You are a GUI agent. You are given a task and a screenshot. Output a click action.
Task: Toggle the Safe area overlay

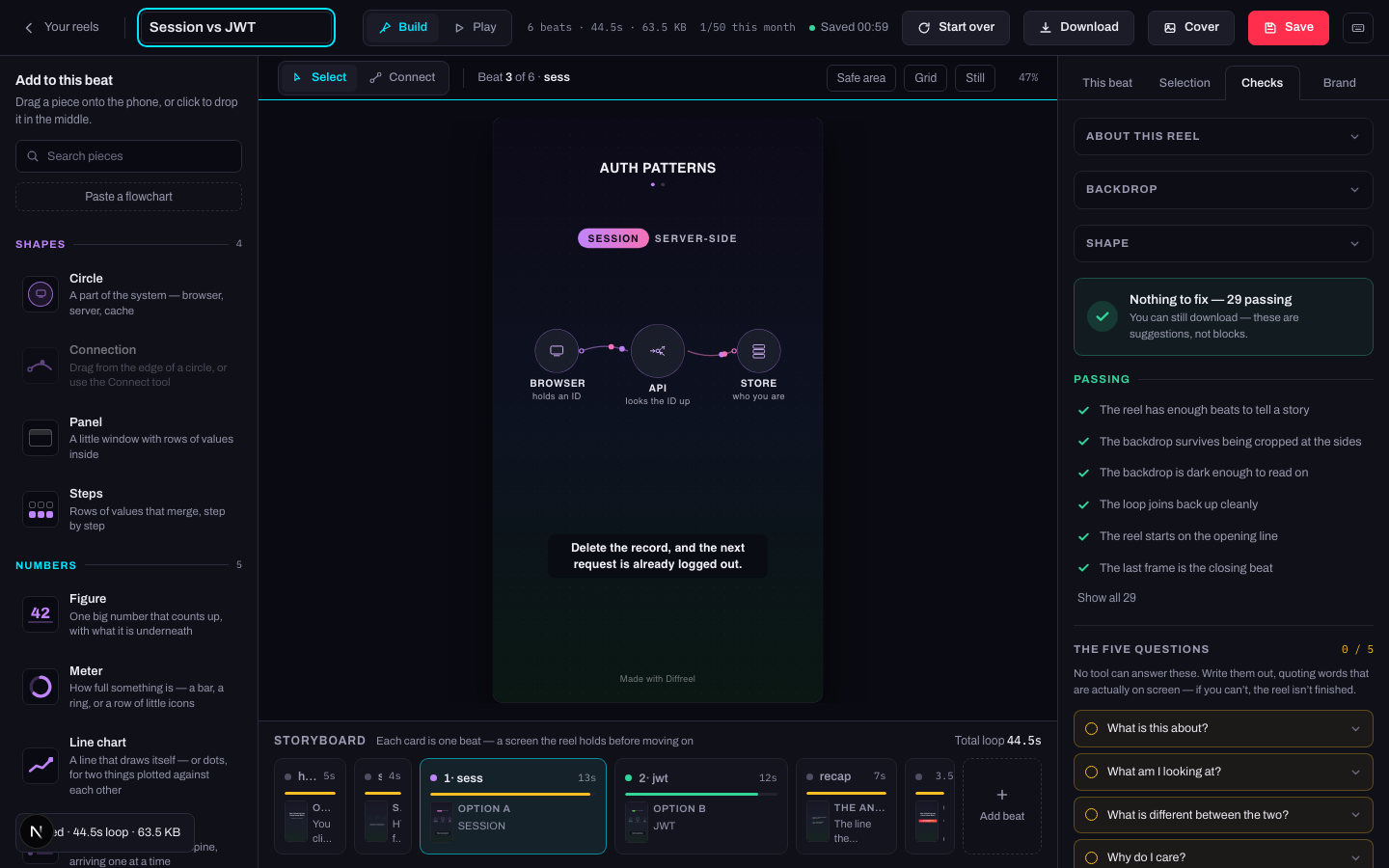pos(861,78)
